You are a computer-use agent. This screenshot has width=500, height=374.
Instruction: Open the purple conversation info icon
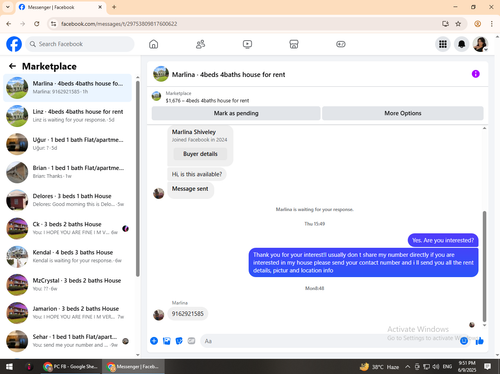476,74
